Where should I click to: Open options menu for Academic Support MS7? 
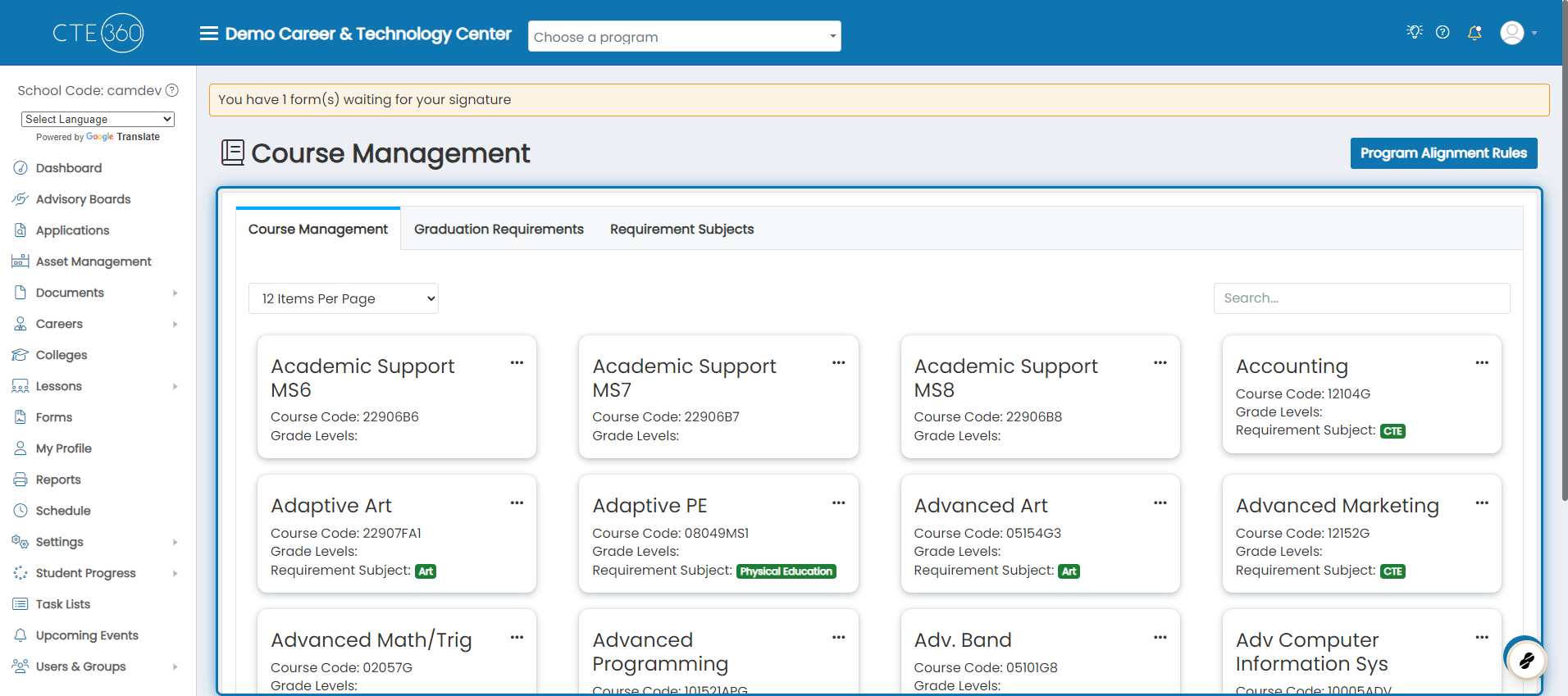pos(838,362)
